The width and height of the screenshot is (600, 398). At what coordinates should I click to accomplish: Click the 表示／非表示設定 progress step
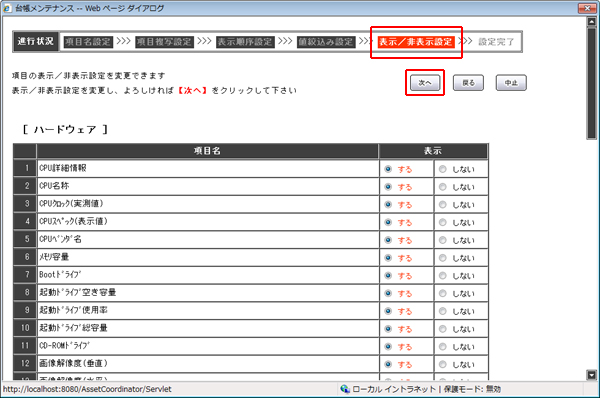(416, 42)
